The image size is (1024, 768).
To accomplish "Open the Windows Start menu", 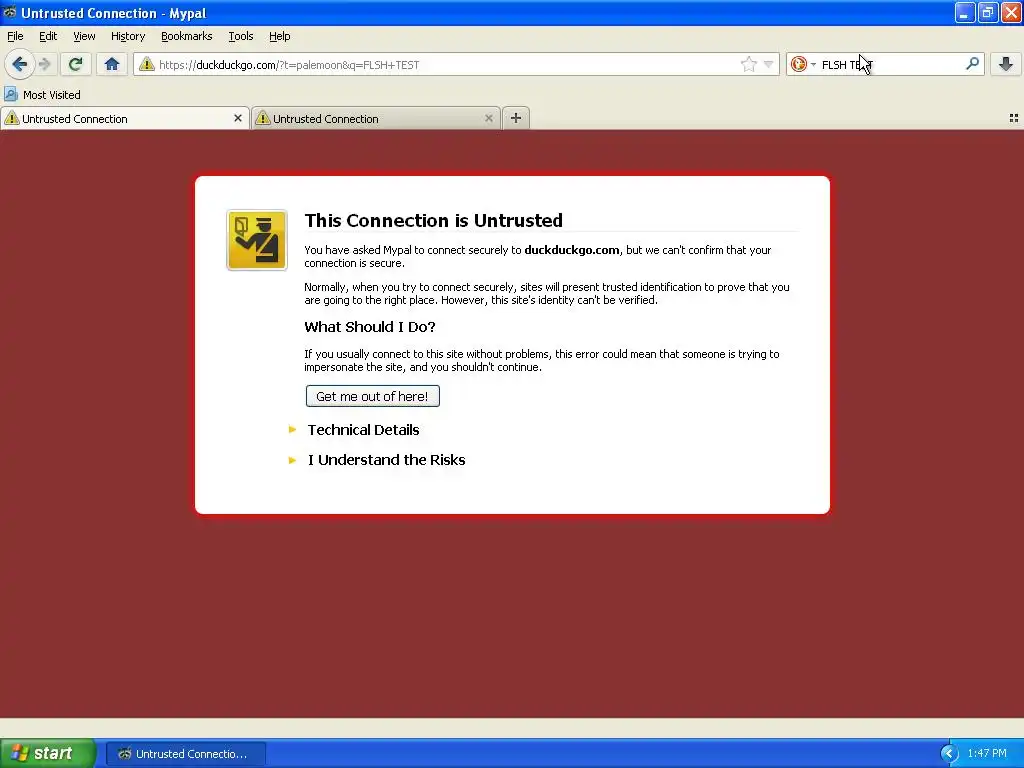I will pos(48,753).
